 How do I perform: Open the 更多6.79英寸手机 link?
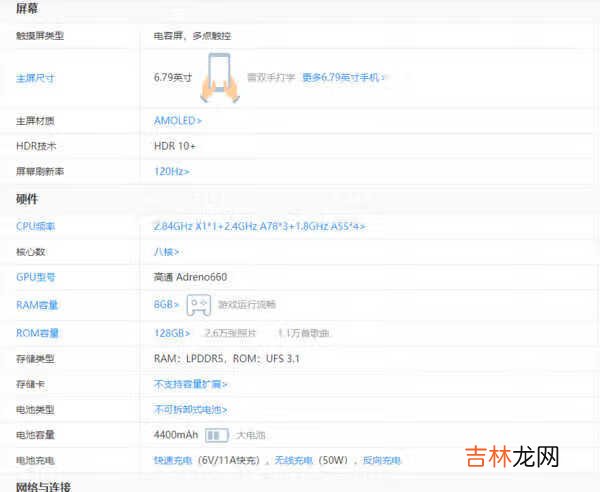344,77
